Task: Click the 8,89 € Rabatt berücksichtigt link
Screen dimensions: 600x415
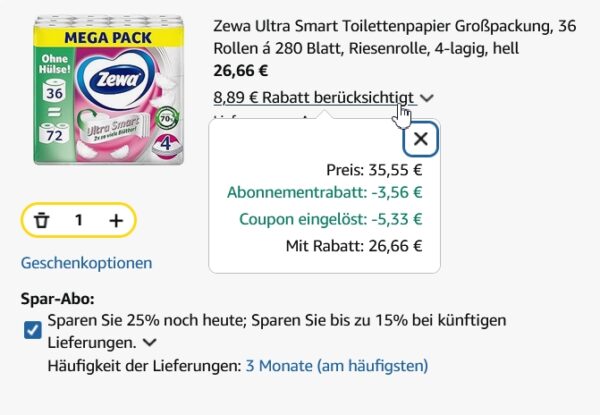Action: coord(313,97)
